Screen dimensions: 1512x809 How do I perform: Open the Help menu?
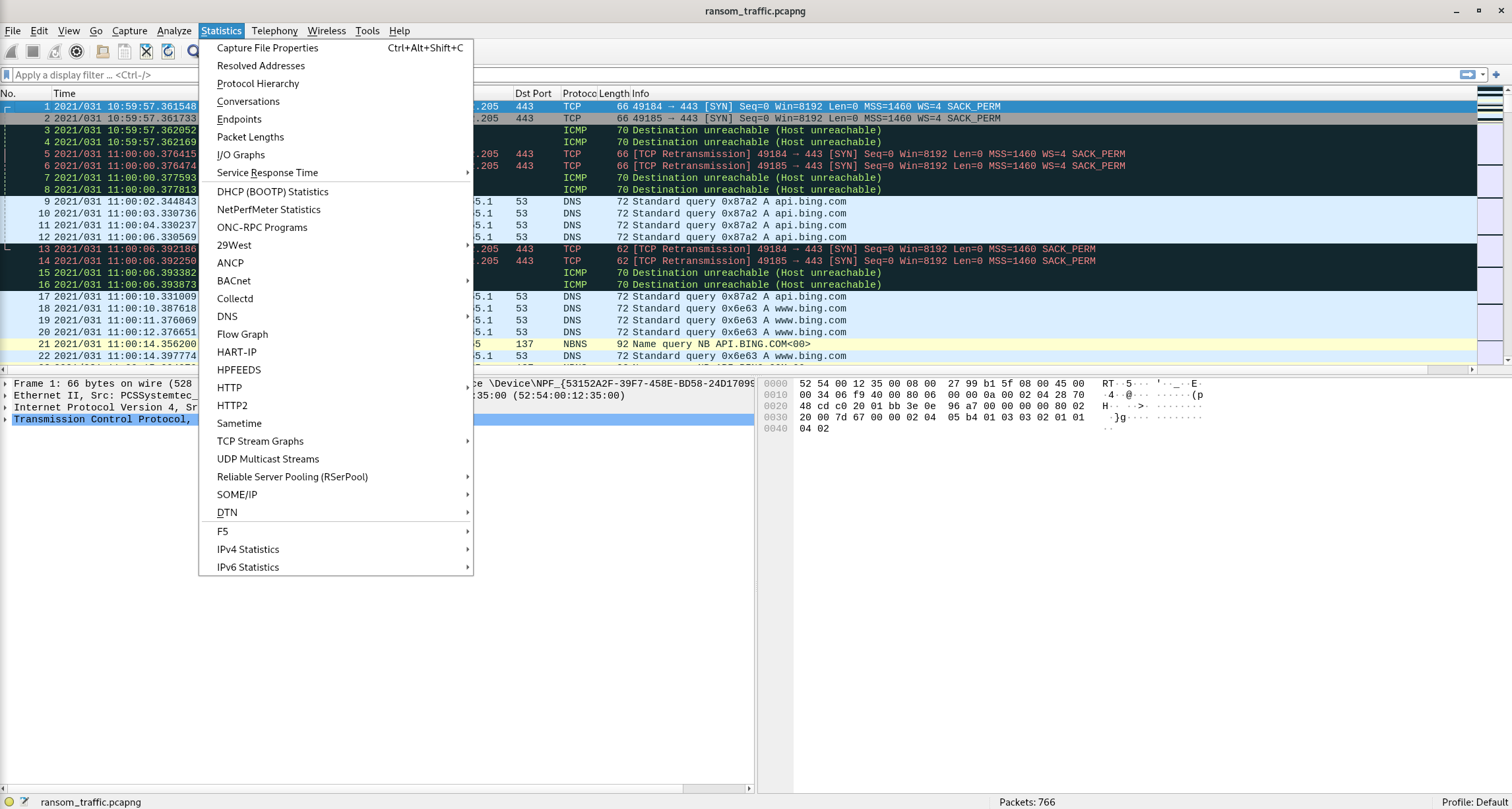399,30
